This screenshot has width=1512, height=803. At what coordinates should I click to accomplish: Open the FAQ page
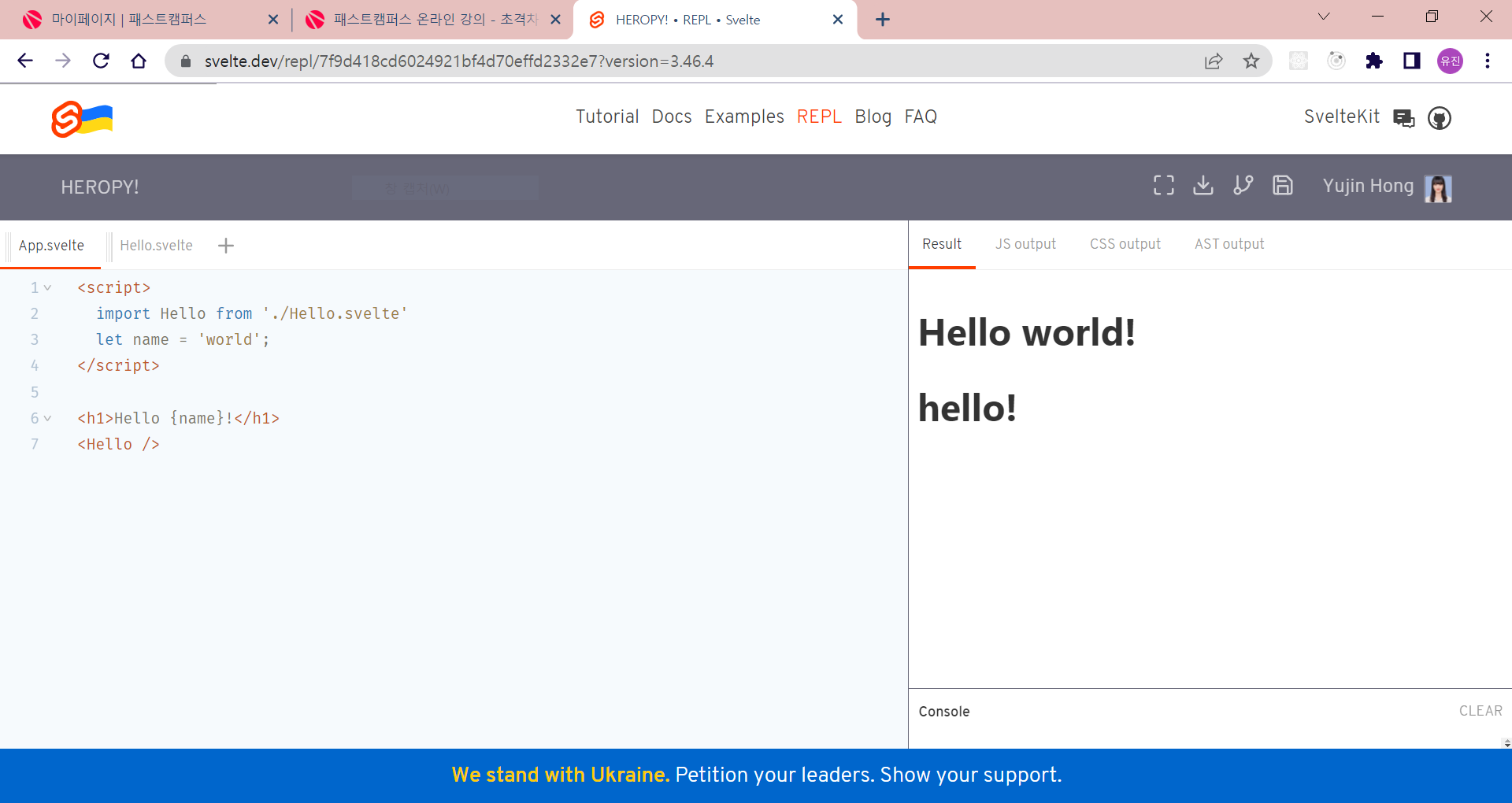[x=921, y=117]
